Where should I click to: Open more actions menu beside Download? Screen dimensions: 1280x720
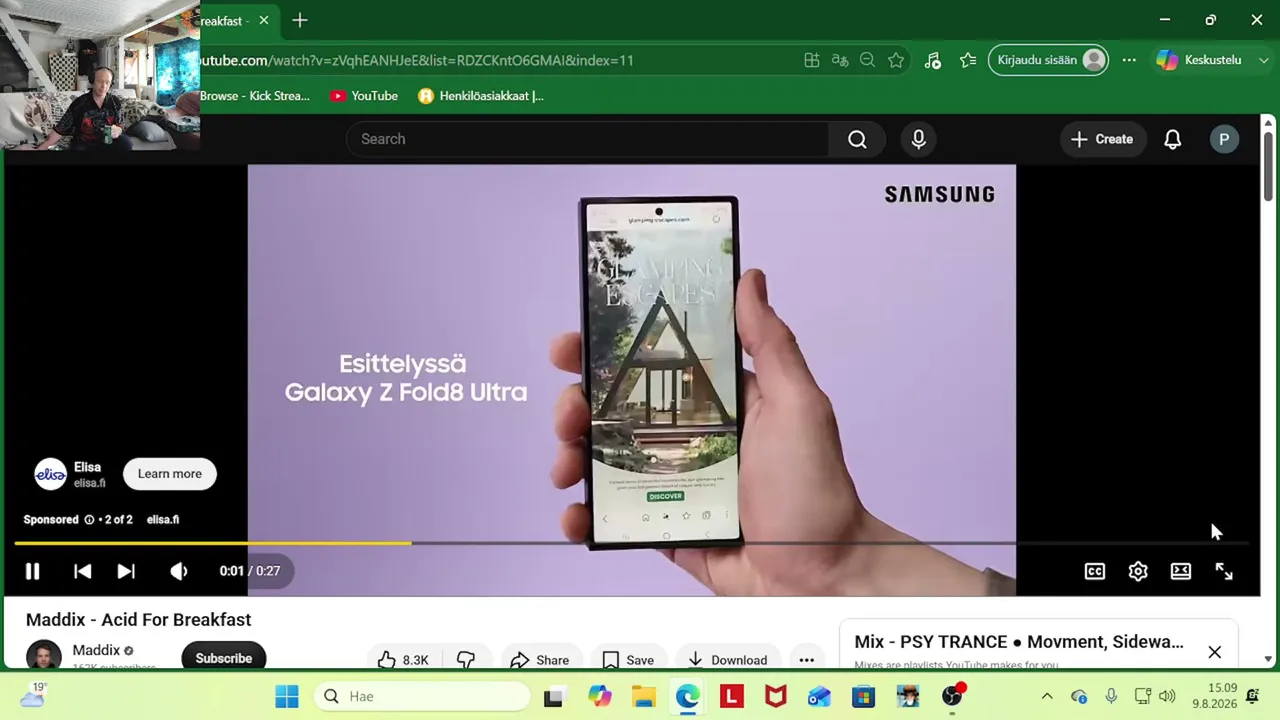[x=807, y=659]
